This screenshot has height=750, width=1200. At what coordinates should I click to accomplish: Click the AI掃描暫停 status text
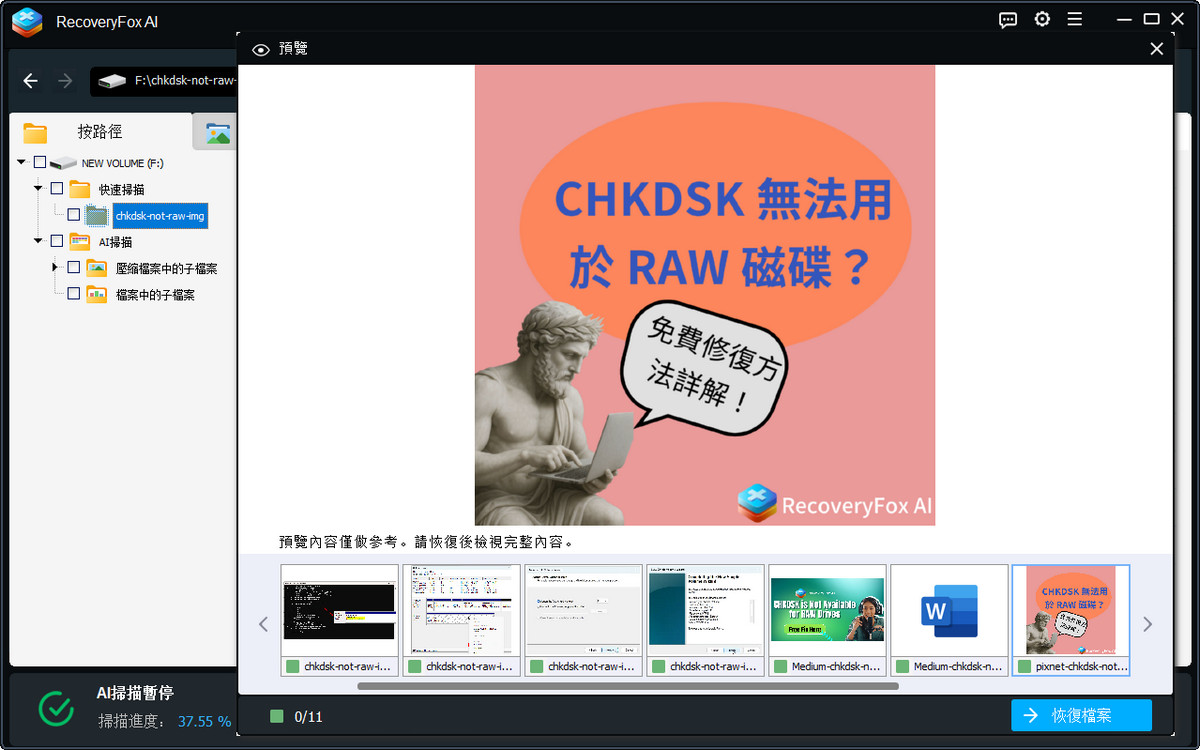[135, 694]
